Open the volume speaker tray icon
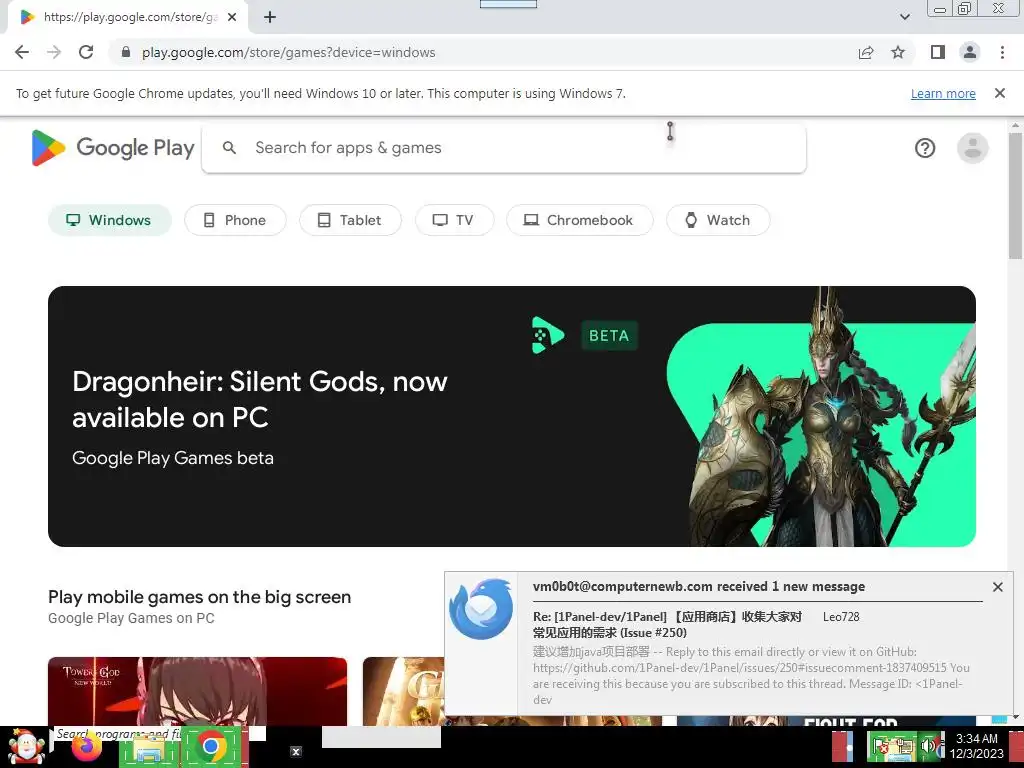The image size is (1024, 768). tap(928, 746)
